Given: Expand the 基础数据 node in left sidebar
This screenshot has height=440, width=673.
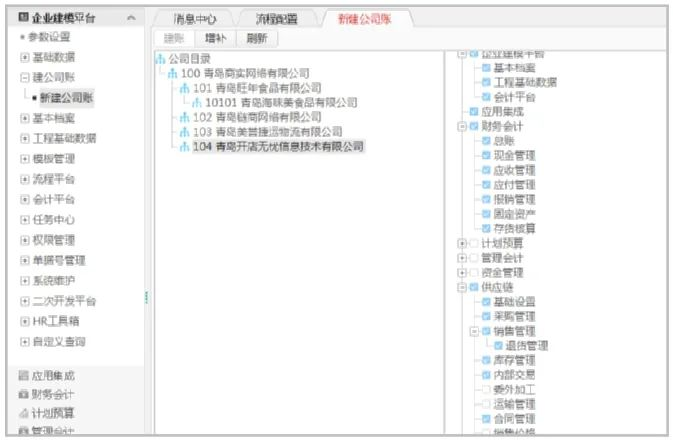Looking at the screenshot, I should [24, 57].
